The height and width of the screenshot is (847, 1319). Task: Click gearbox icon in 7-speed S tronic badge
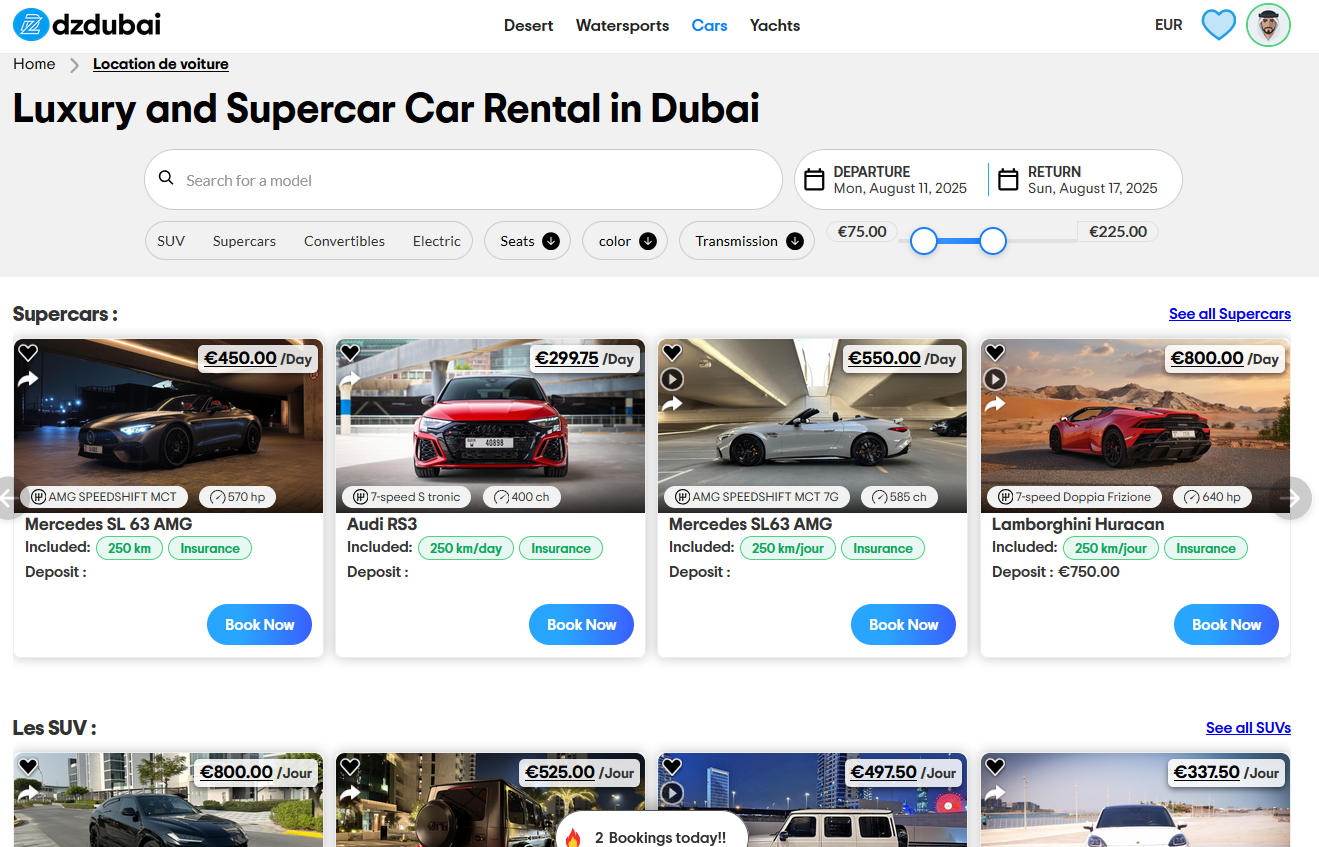361,497
